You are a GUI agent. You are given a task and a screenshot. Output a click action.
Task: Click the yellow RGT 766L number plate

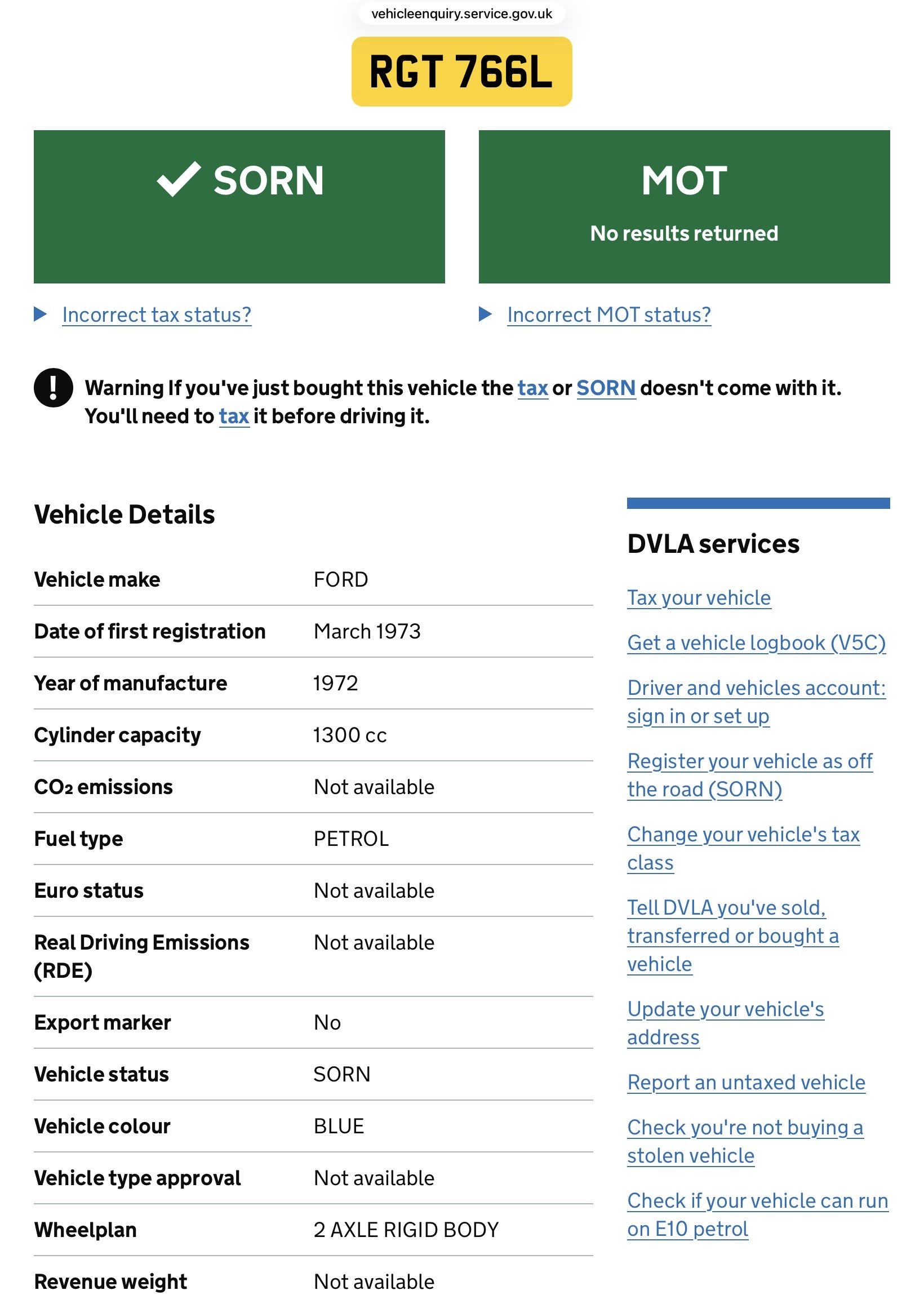click(x=461, y=72)
